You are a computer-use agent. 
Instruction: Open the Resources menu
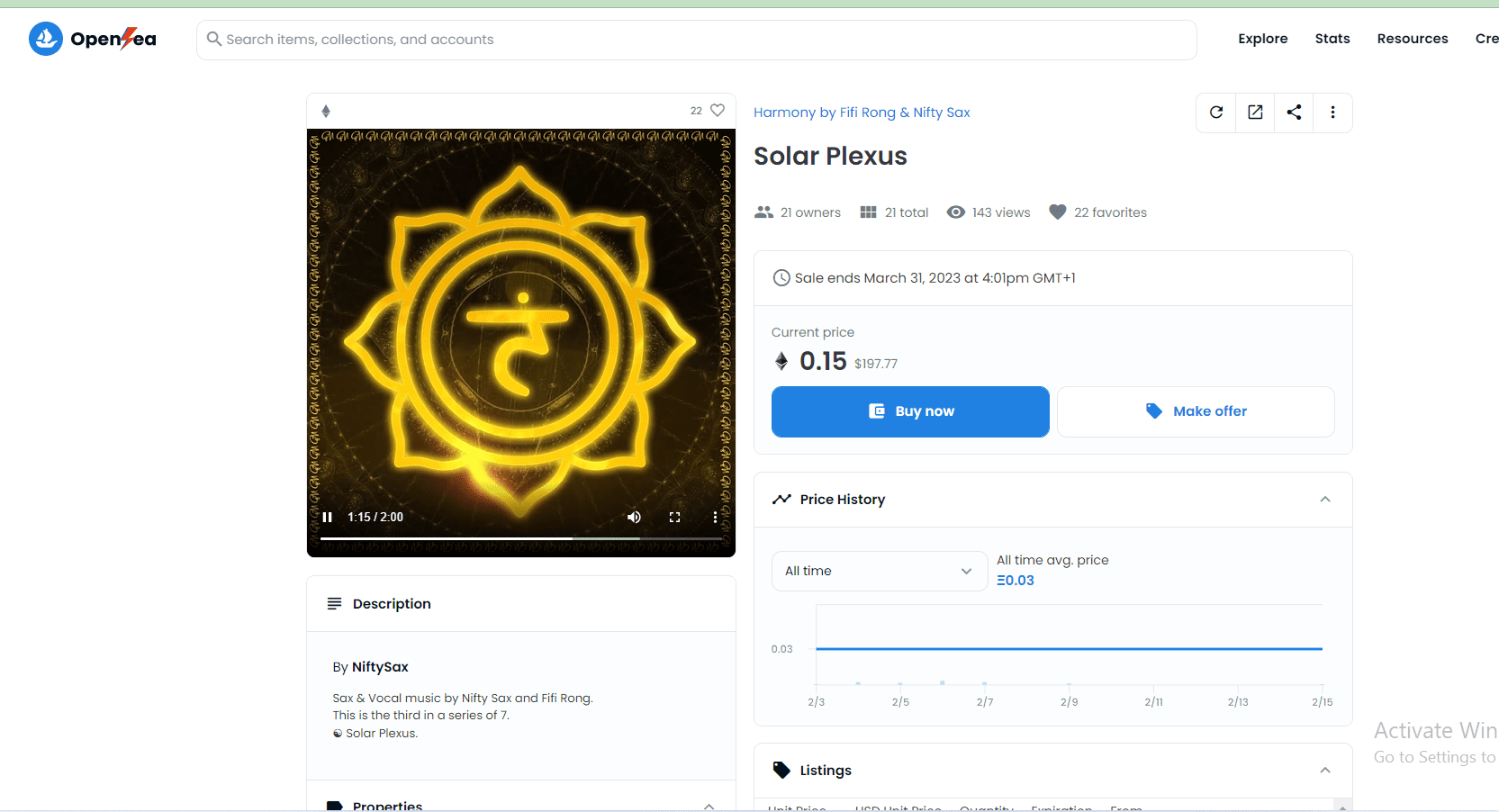pyautogui.click(x=1412, y=39)
